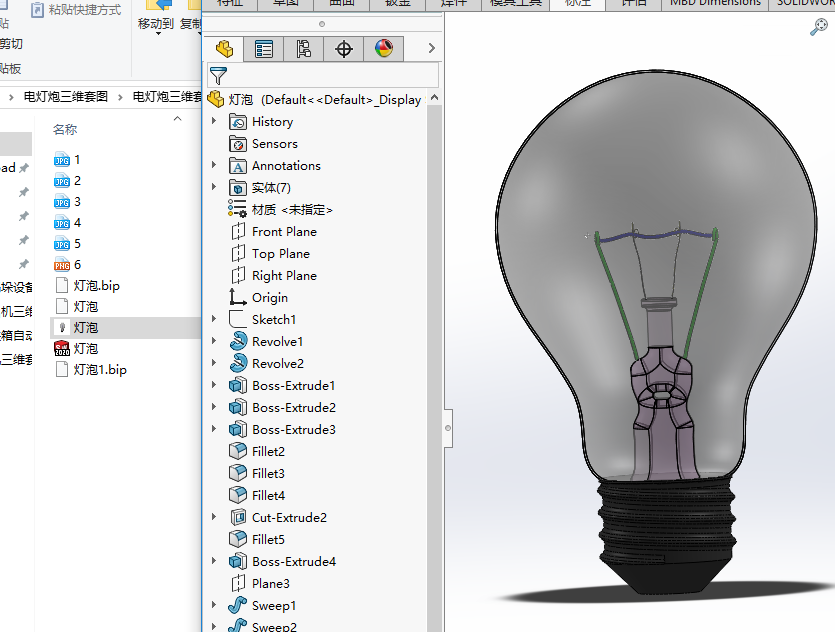The image size is (835, 632).
Task: Click the magnifier search icon in viewport
Action: tap(818, 27)
